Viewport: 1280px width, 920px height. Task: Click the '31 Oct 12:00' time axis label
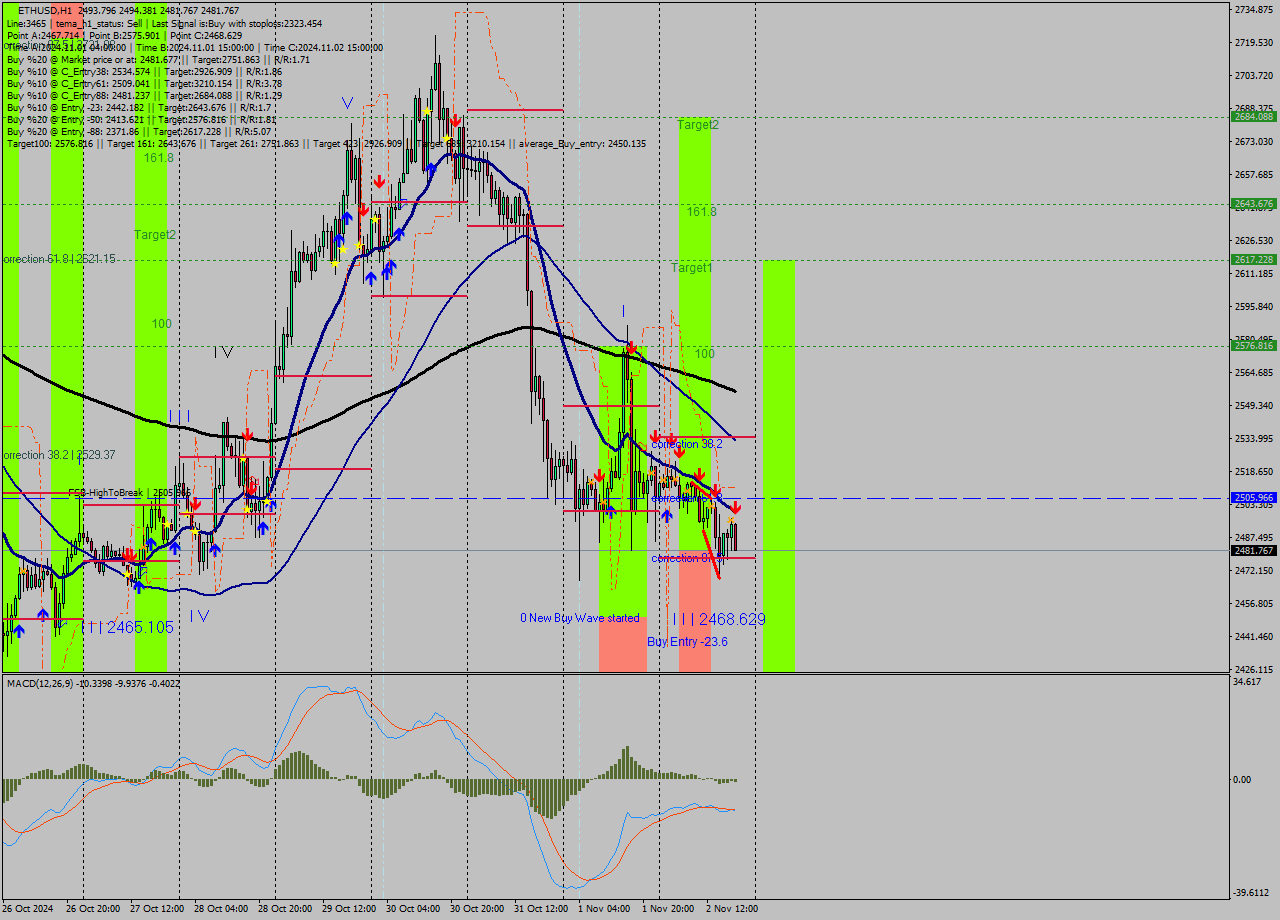(x=541, y=909)
